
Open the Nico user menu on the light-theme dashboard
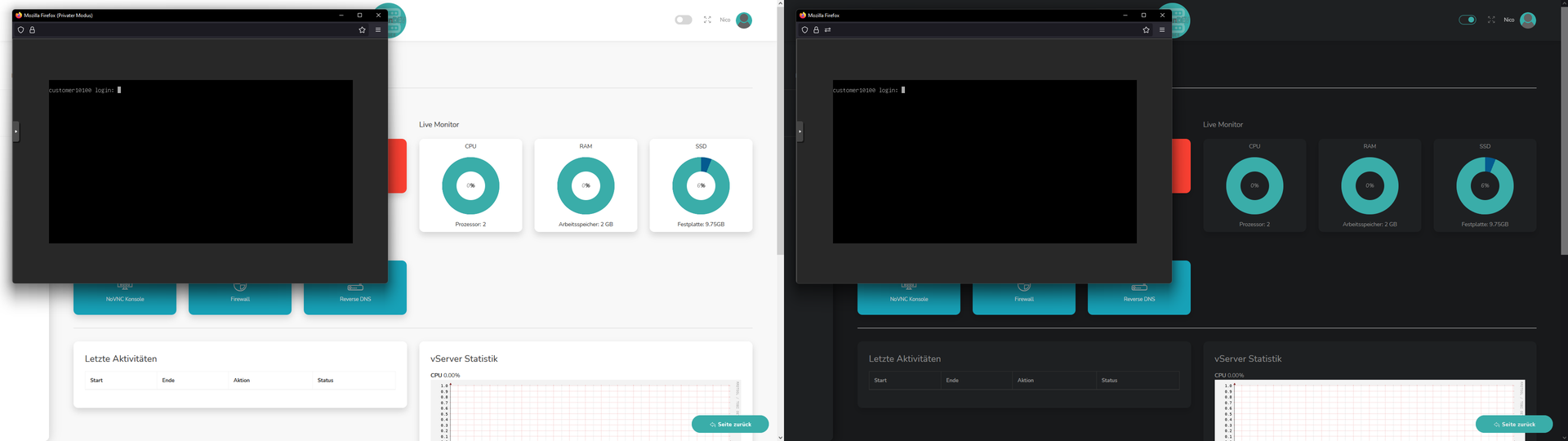click(x=743, y=20)
